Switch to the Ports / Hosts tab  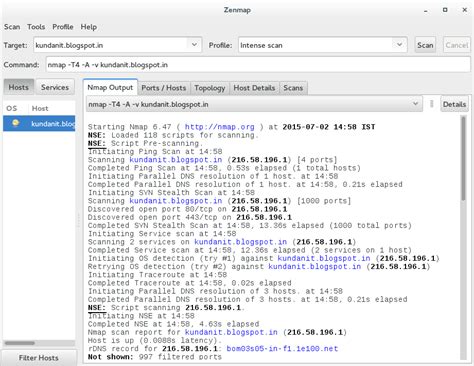(164, 88)
